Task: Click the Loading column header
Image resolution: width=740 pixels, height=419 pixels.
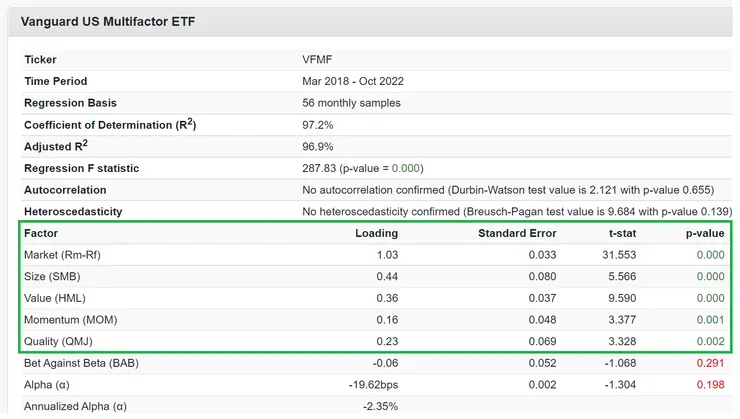Action: [x=377, y=233]
